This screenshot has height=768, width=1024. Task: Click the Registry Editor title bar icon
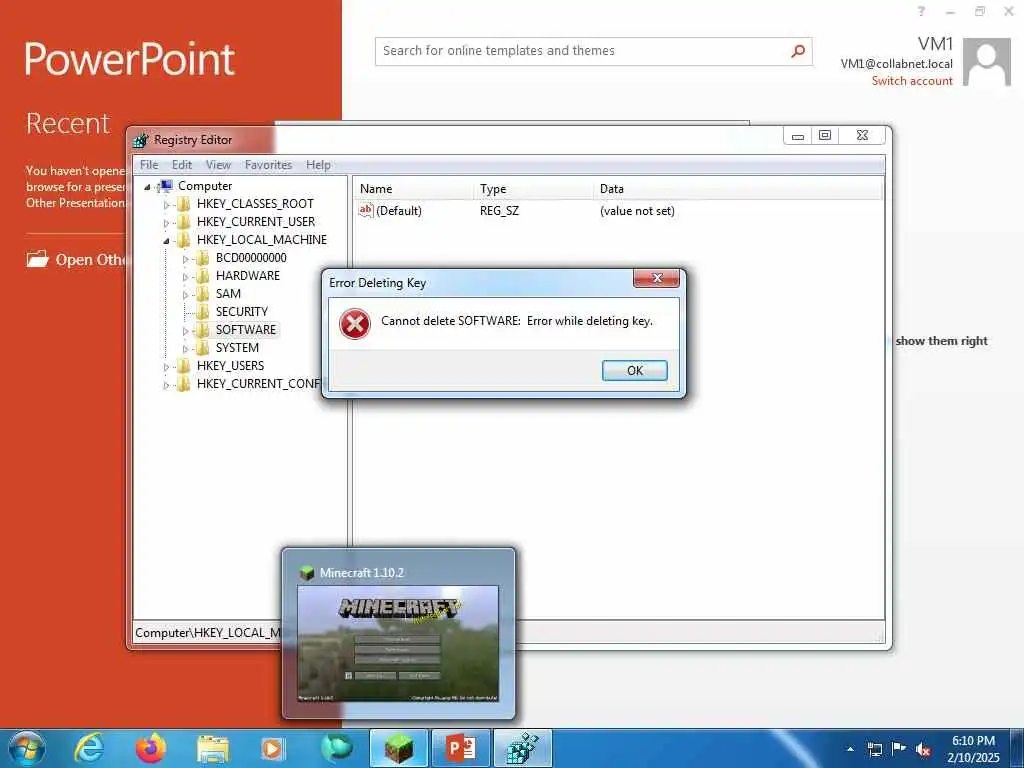click(x=140, y=140)
